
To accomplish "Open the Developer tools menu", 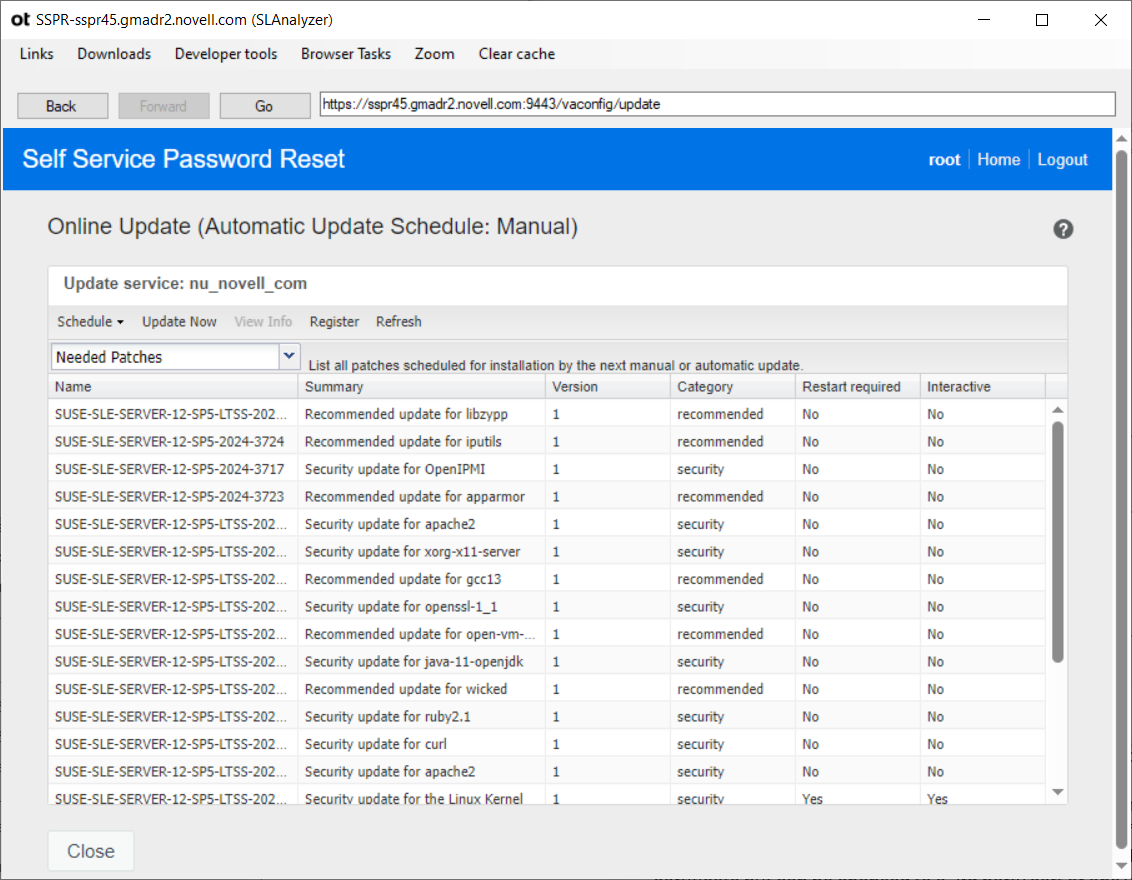I will pyautogui.click(x=226, y=54).
